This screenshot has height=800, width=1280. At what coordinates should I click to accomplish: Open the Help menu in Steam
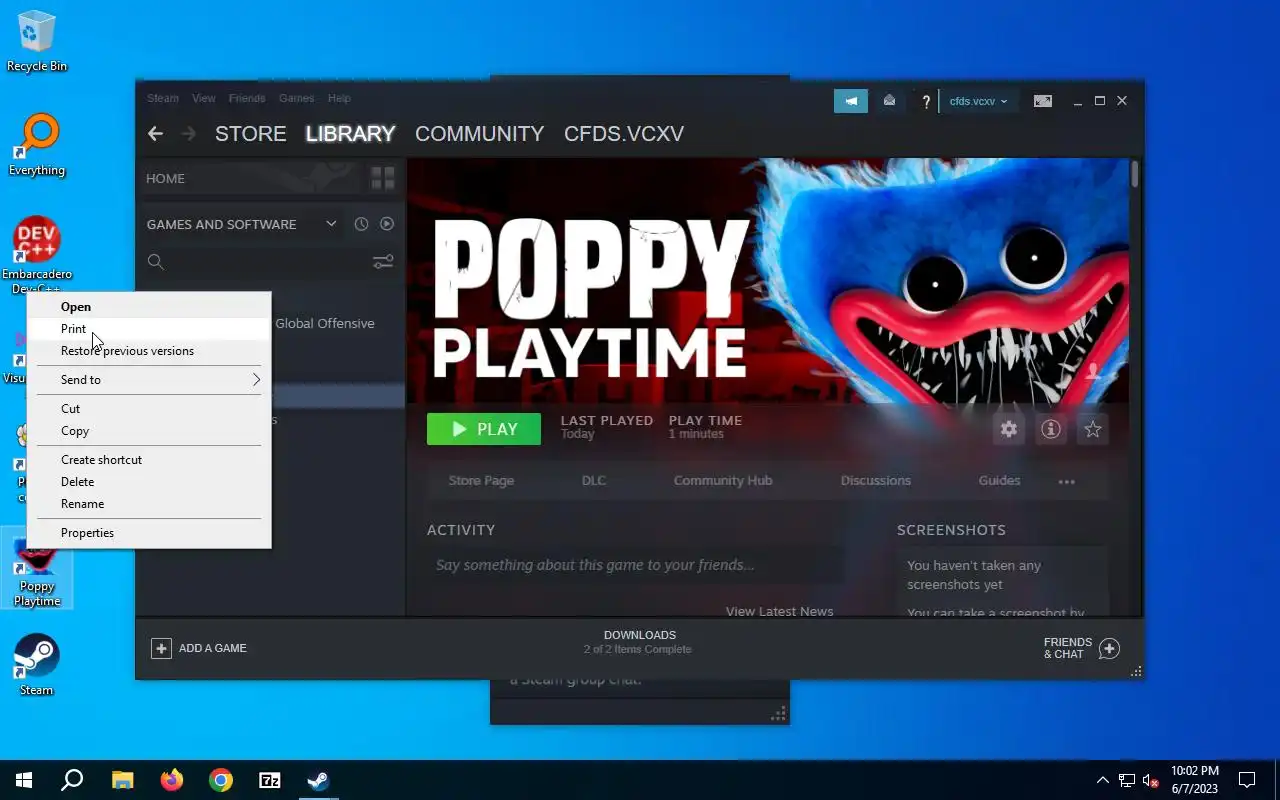[x=339, y=98]
